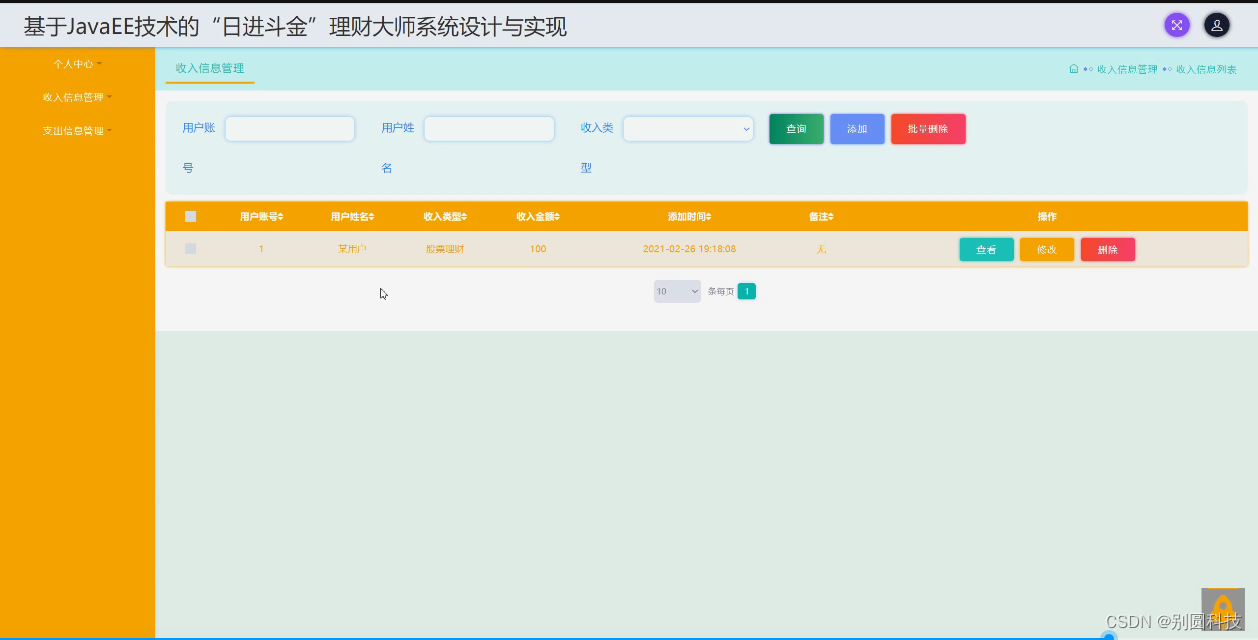
Task: Toggle fullscreen with the purple expand icon
Action: point(1177,25)
